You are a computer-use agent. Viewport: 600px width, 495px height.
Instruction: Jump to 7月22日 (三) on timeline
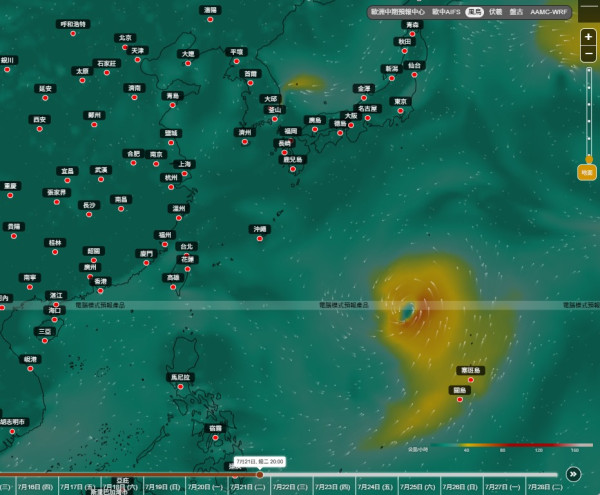pyautogui.click(x=291, y=487)
